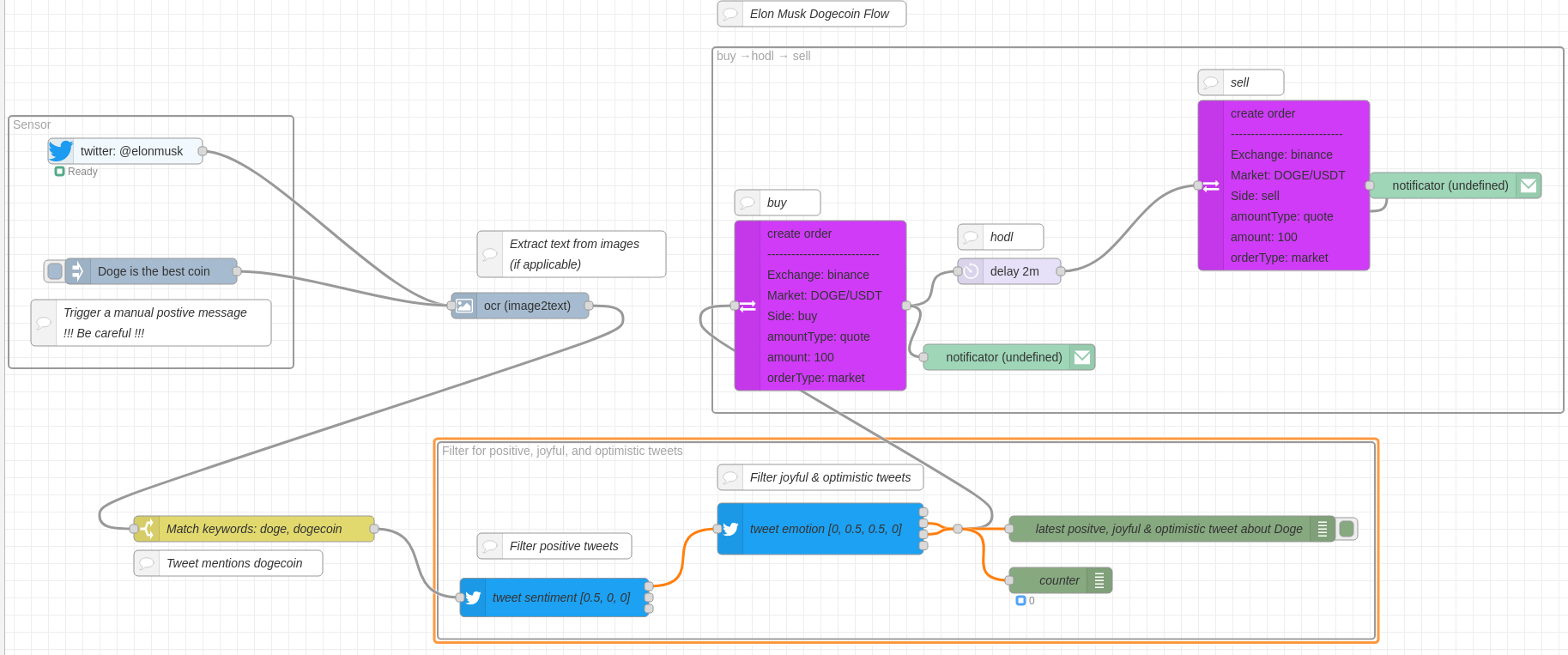Click comment icon on 'sell' comment node
The image size is (1568, 655).
1211,82
